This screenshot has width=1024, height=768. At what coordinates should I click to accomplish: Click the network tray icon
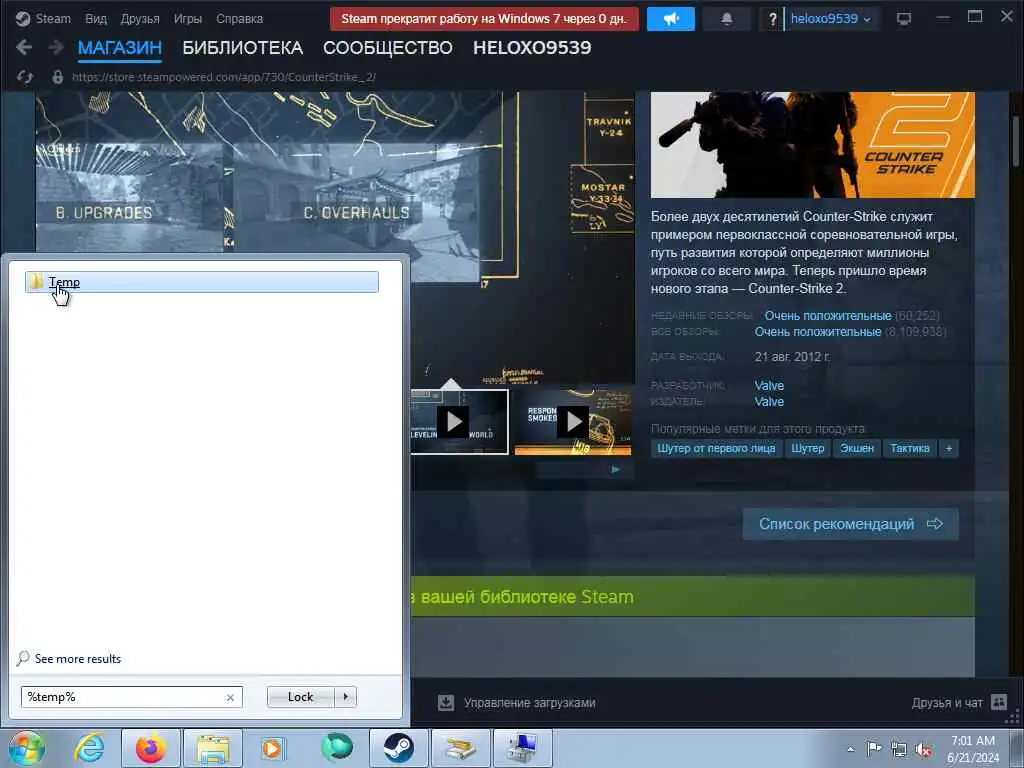(899, 749)
